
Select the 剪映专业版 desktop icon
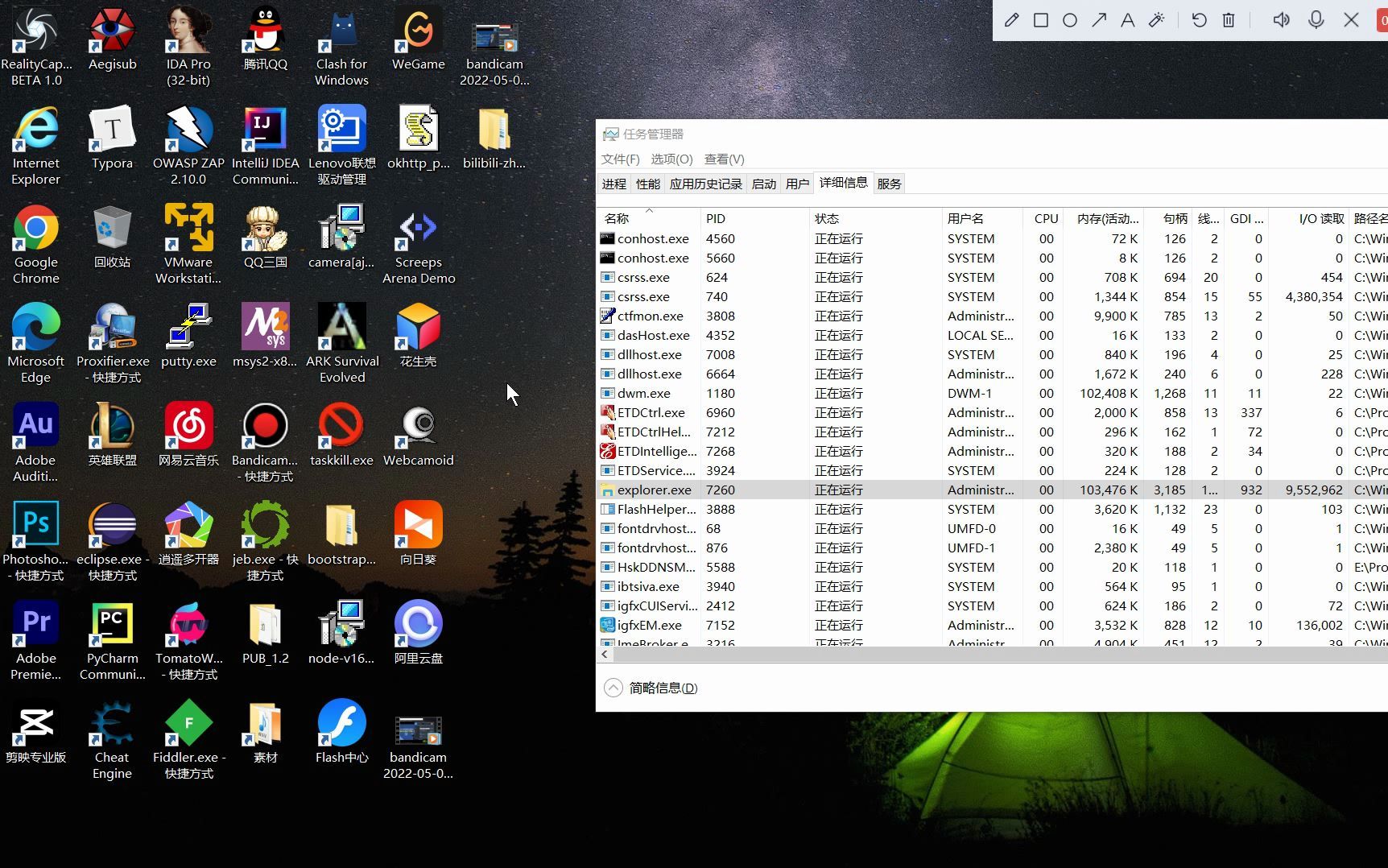pyautogui.click(x=35, y=733)
